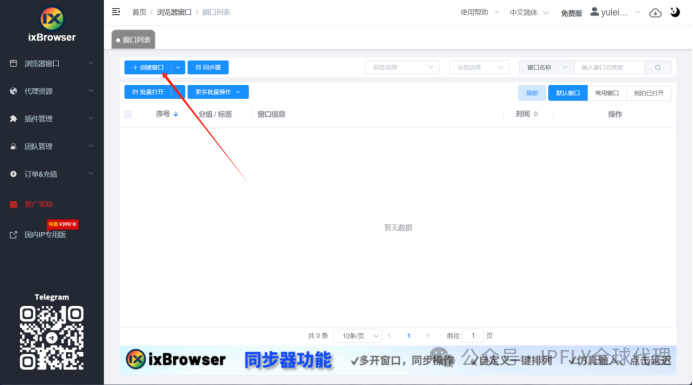Click the 同步器 button
Screen dimensions: 693x385
point(208,67)
